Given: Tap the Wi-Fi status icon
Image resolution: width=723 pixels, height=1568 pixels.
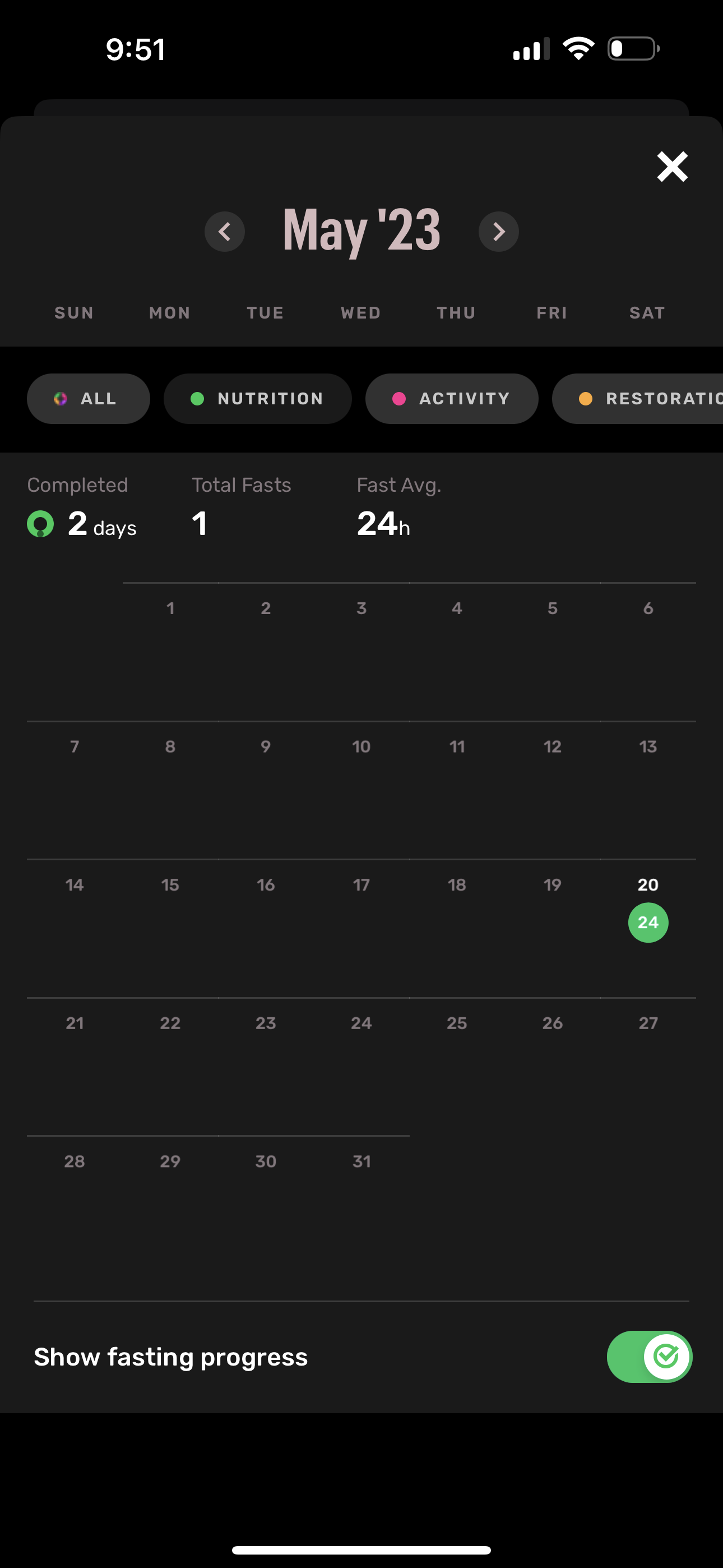Looking at the screenshot, I should pyautogui.click(x=577, y=48).
